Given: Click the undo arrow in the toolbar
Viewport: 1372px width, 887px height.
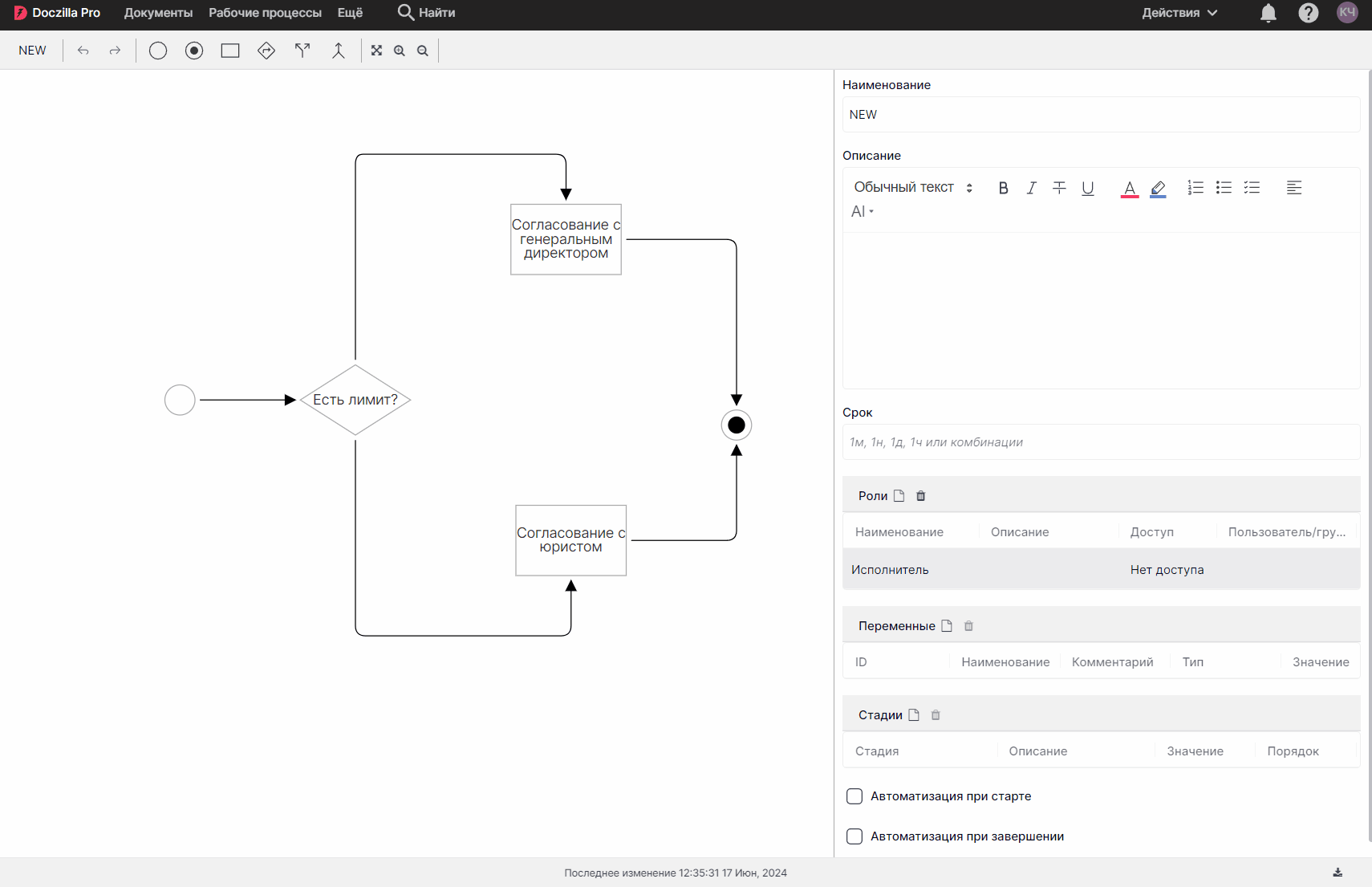Looking at the screenshot, I should [83, 51].
